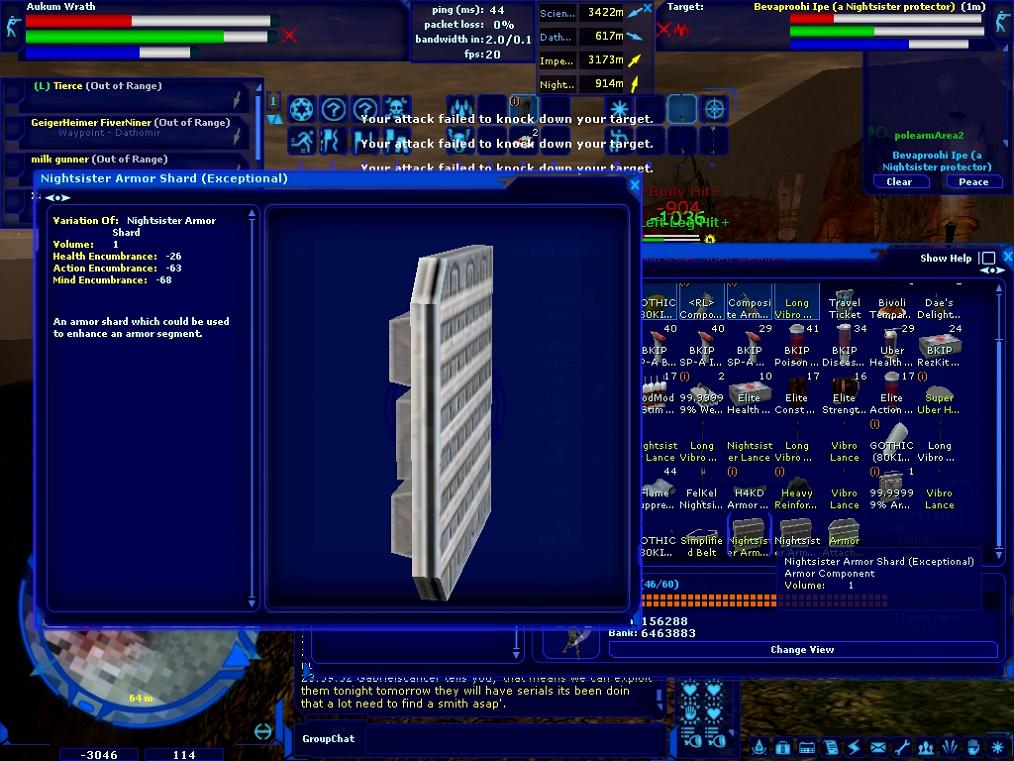Click item window navigation arrows under title
The image size is (1014, 761).
tap(58, 197)
